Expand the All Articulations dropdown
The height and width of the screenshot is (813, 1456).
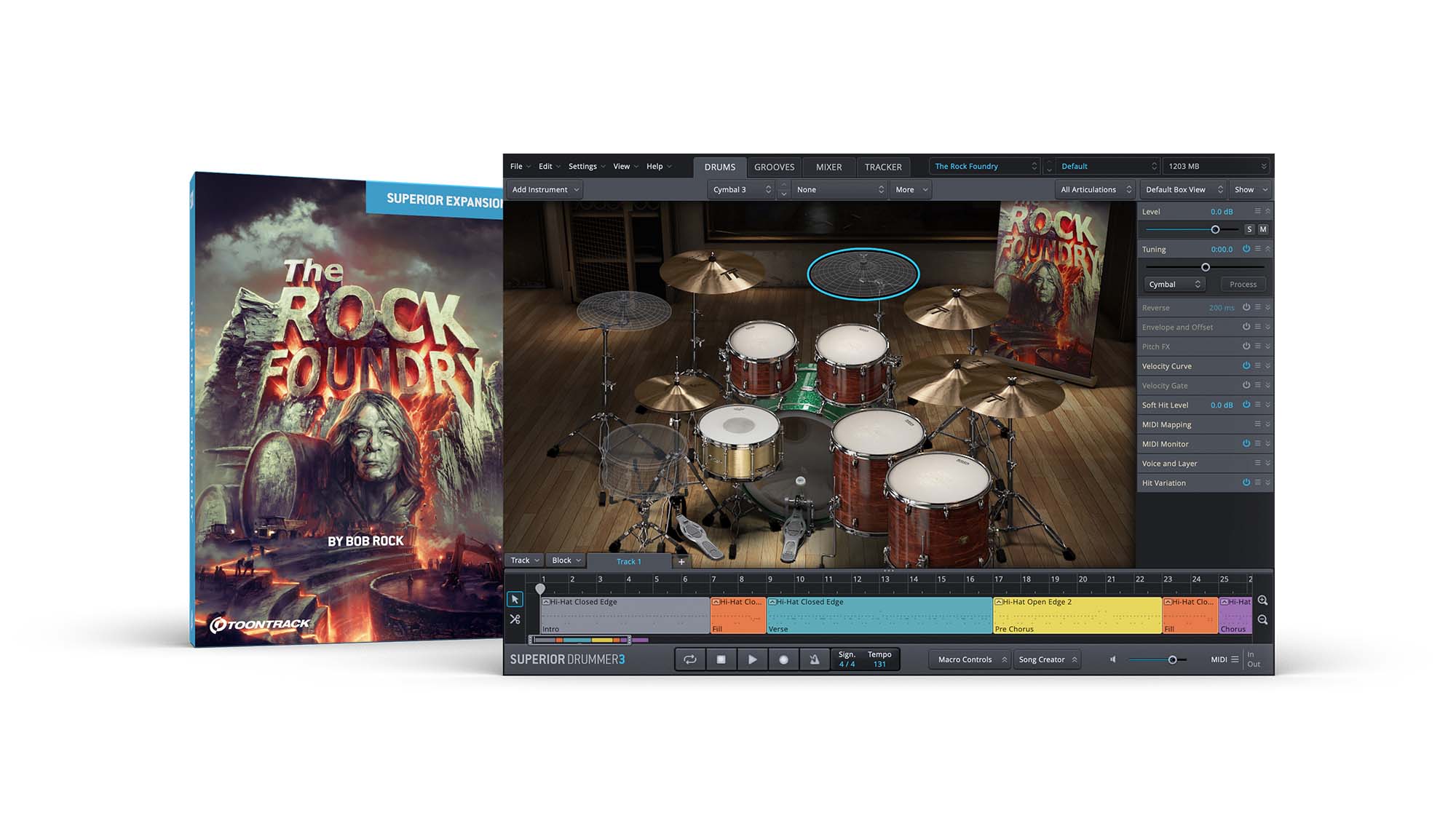1096,189
